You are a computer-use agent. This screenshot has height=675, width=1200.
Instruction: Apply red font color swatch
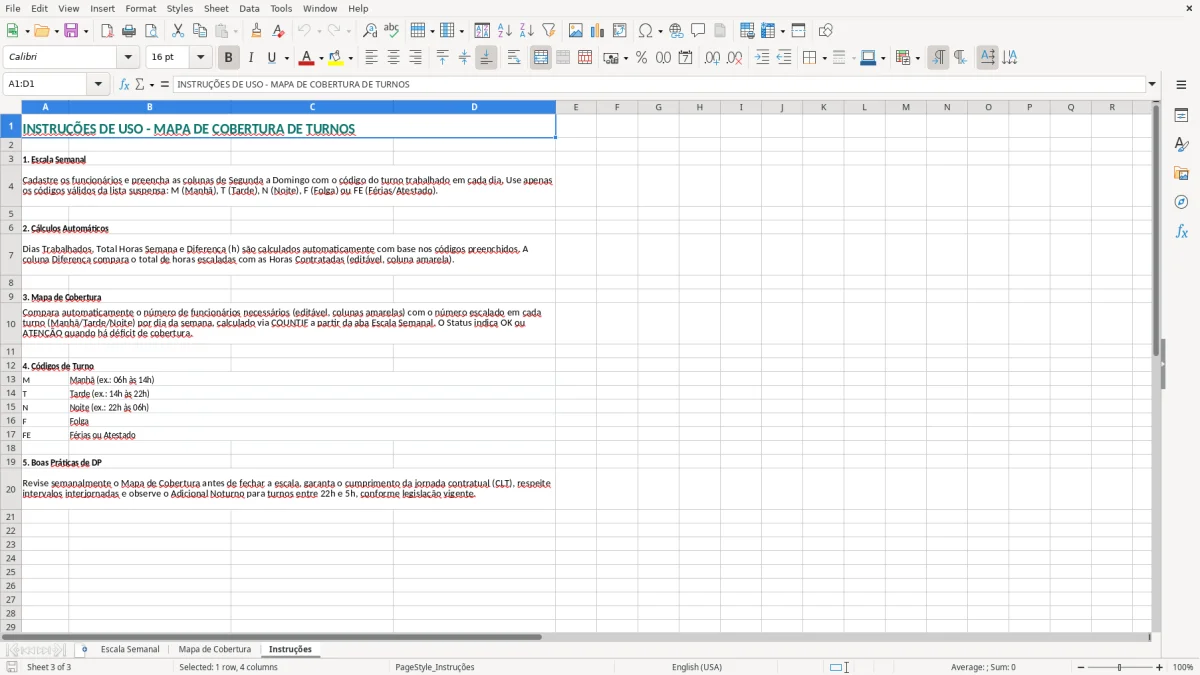click(306, 58)
